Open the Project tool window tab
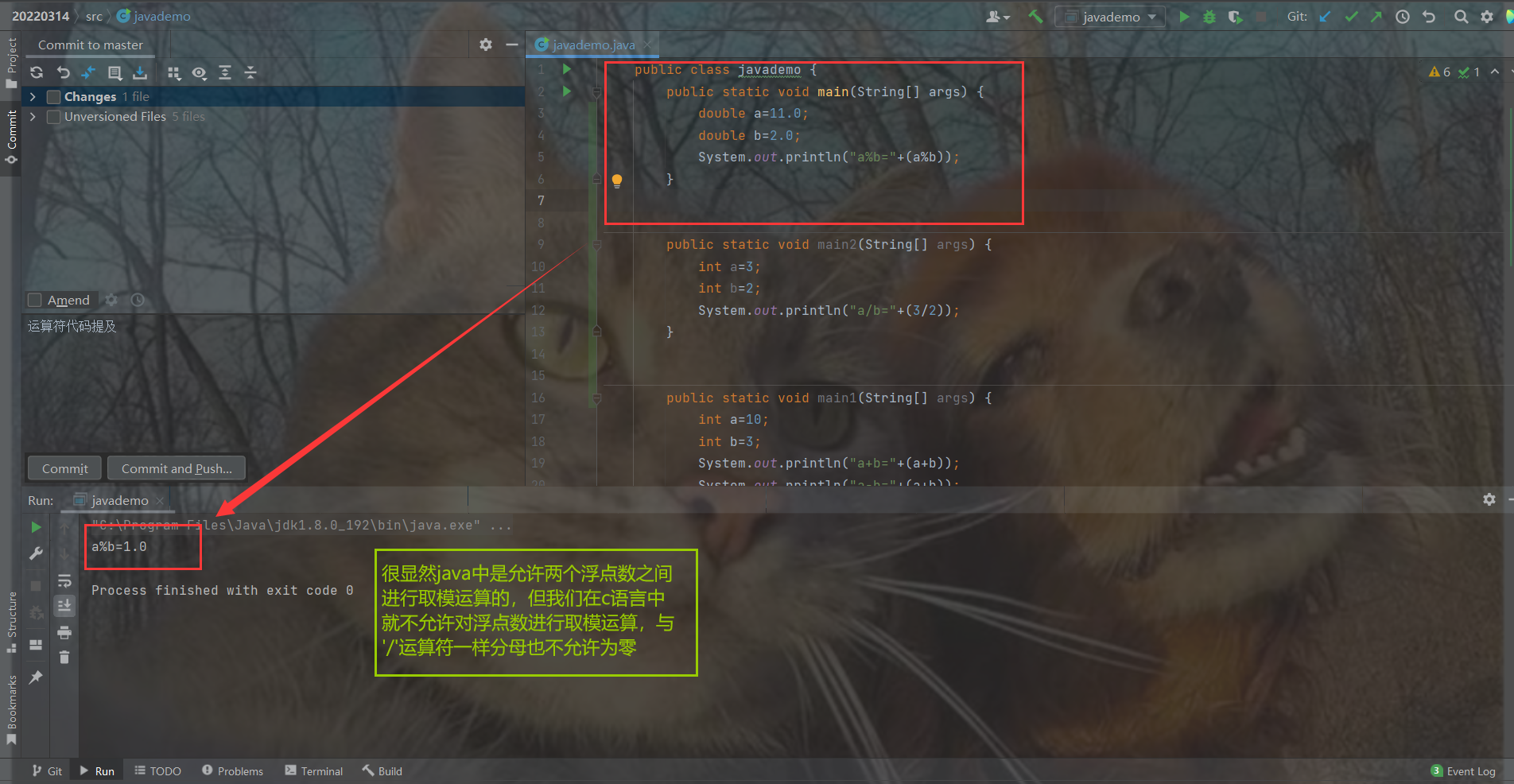Screen dimensions: 1514x784 click(11, 64)
